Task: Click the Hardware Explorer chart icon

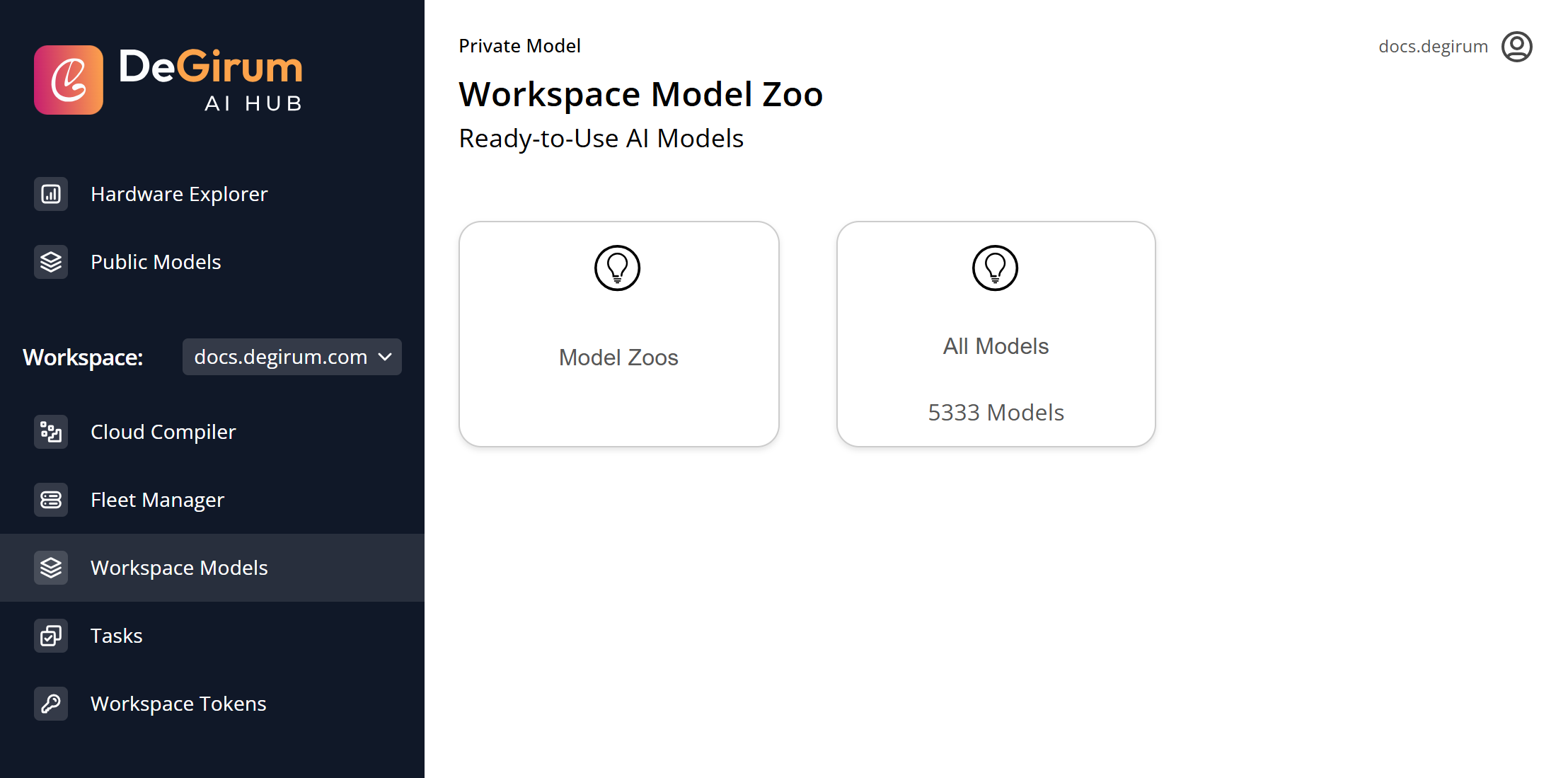Action: click(51, 194)
